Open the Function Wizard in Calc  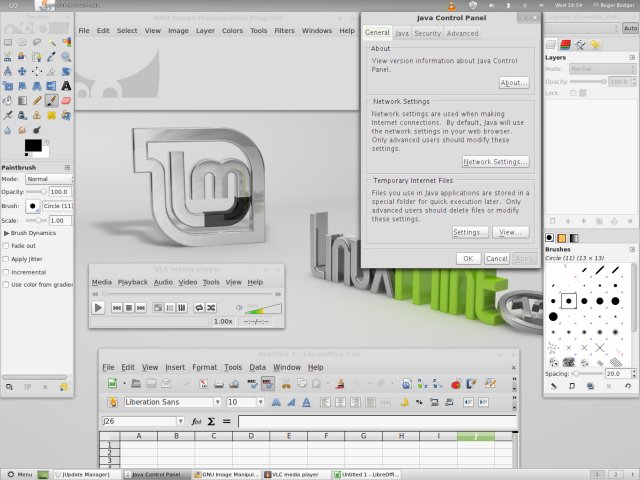[197, 421]
